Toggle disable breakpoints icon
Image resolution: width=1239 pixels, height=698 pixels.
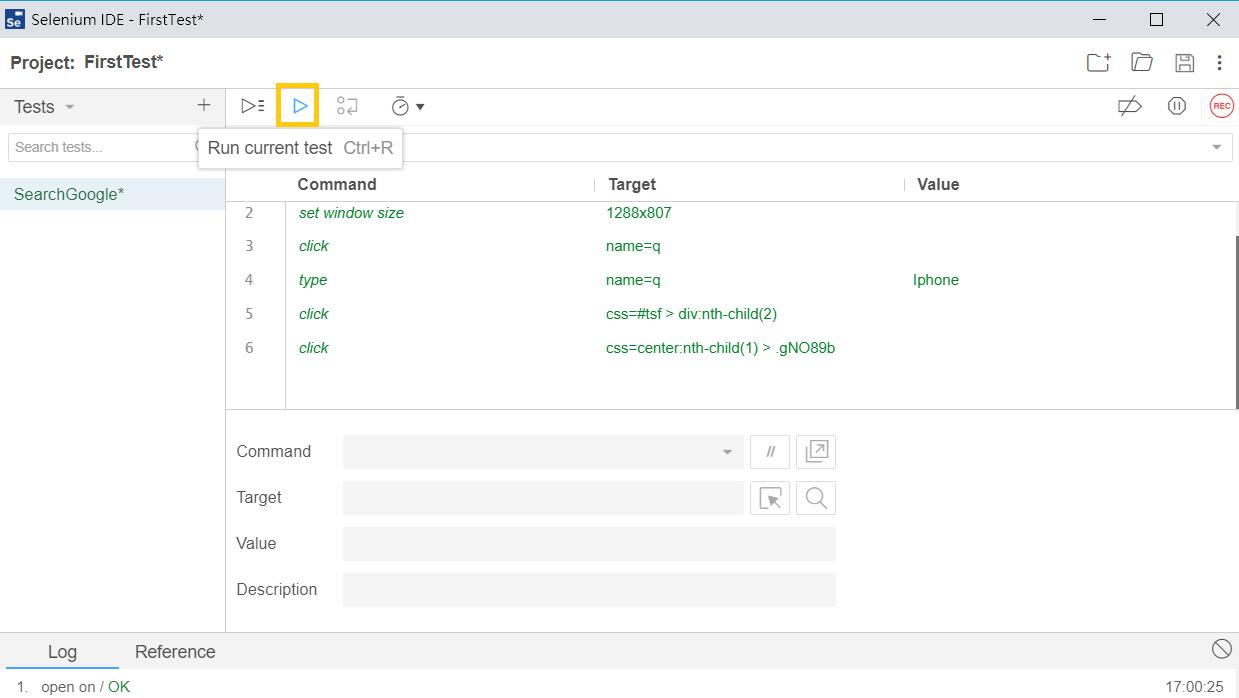(1130, 106)
